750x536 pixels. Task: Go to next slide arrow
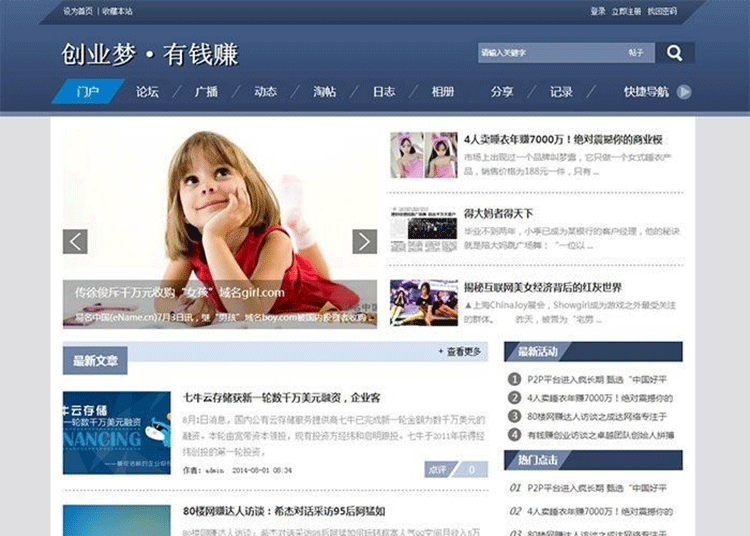click(364, 241)
